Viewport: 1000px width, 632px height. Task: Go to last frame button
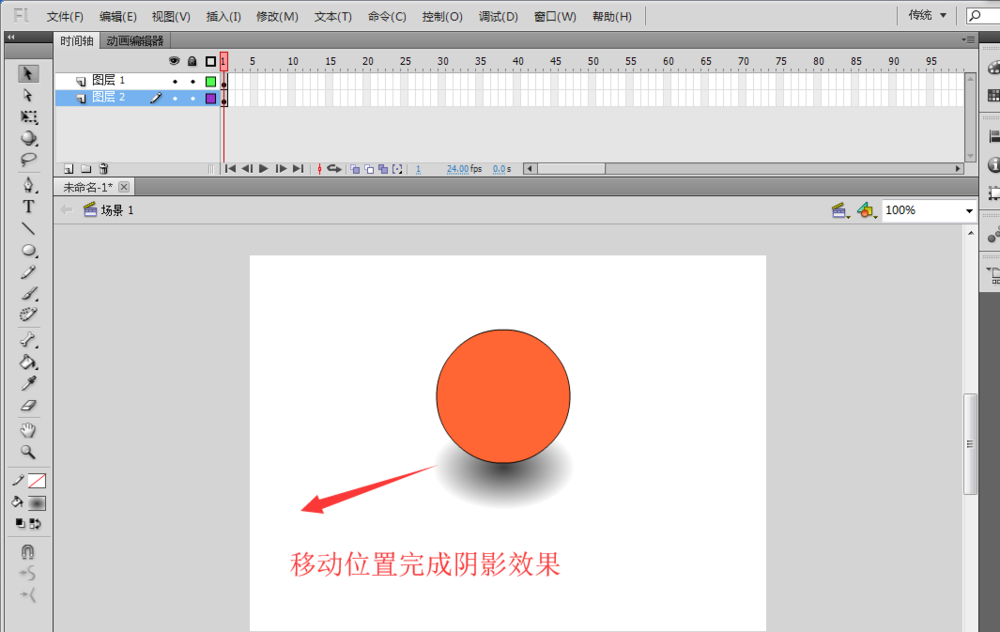(x=298, y=168)
